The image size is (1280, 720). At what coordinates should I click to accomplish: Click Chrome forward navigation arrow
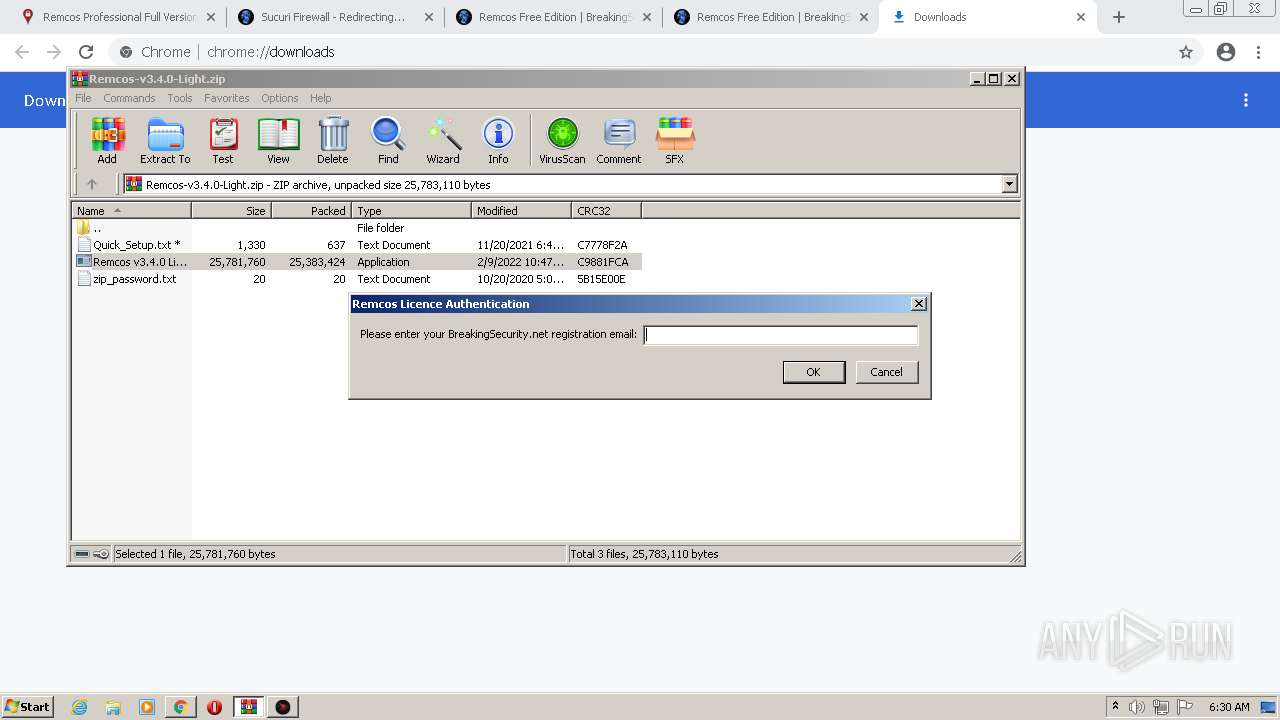[54, 52]
